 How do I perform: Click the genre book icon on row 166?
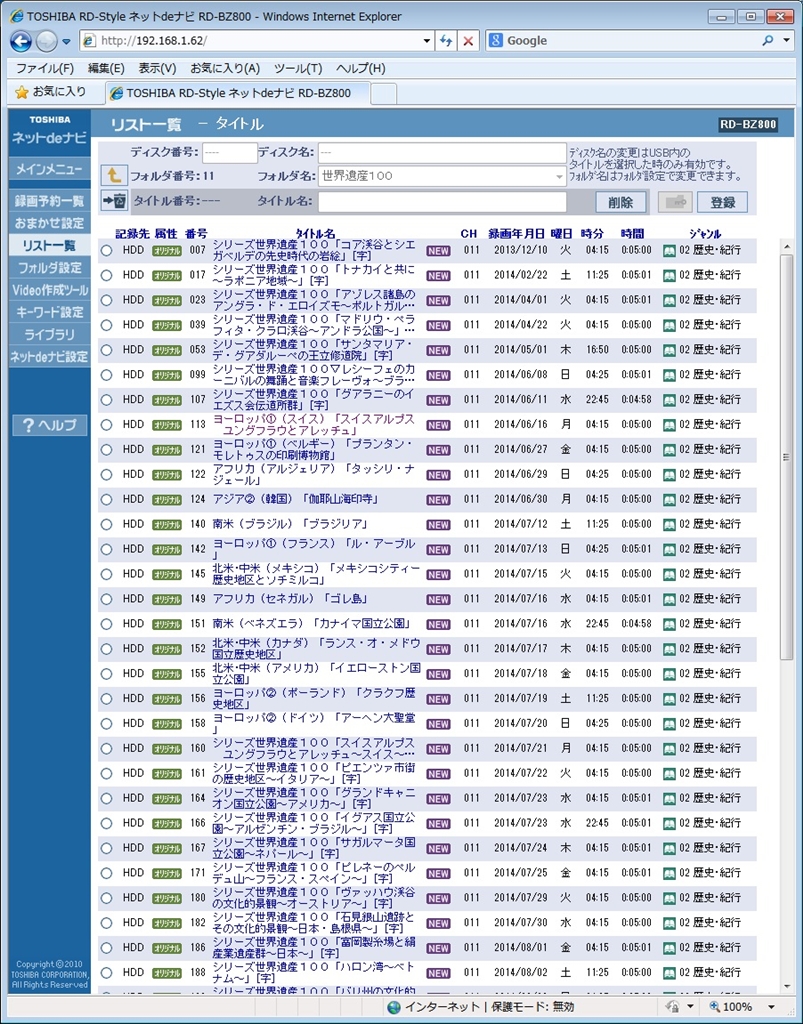[669, 823]
